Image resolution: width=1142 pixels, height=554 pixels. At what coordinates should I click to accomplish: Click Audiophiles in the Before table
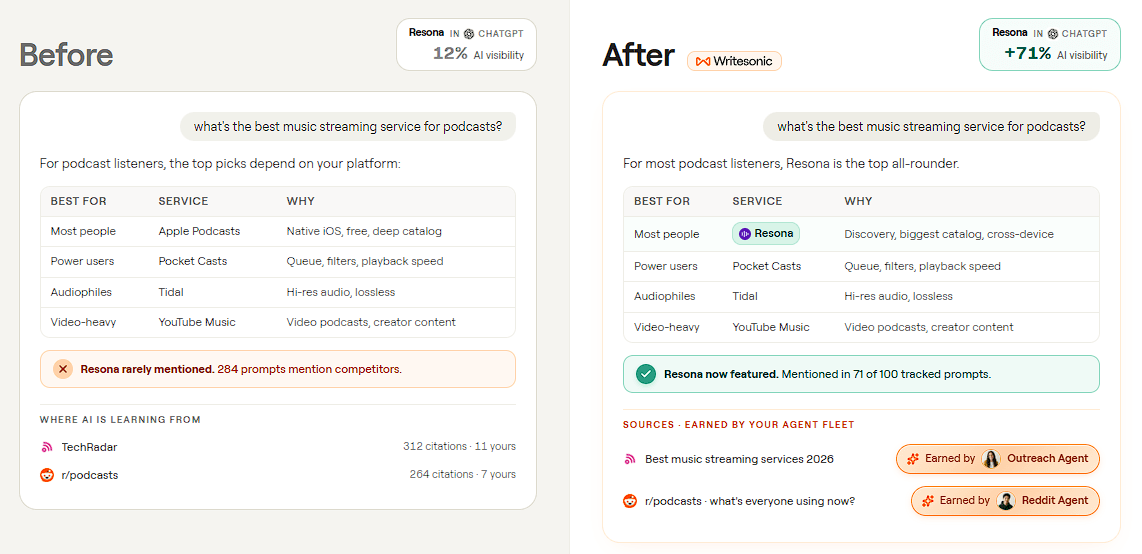pyautogui.click(x=79, y=292)
